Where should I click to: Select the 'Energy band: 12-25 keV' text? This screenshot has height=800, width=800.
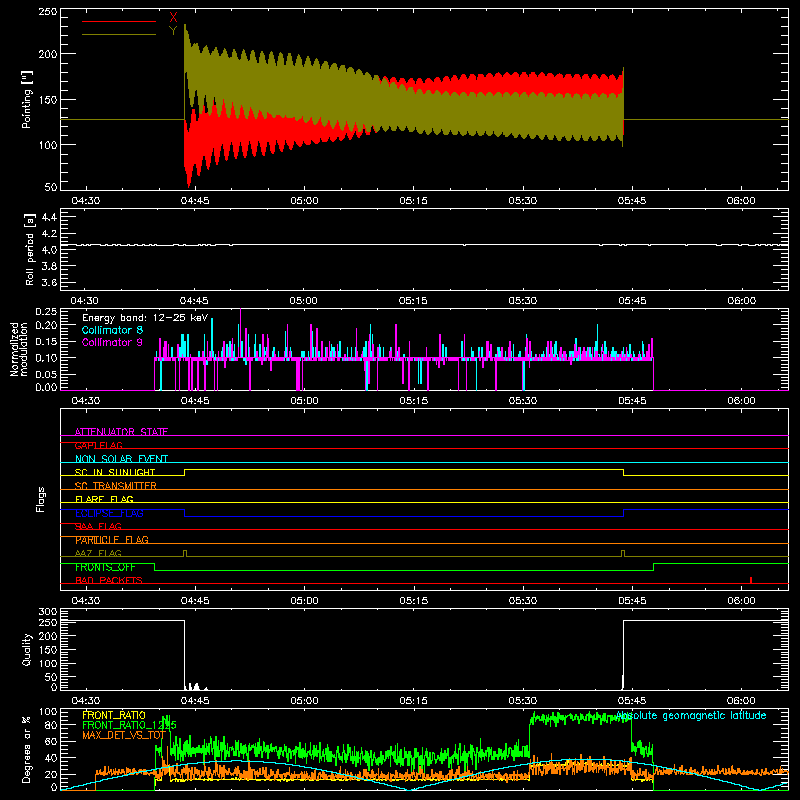tap(145, 318)
